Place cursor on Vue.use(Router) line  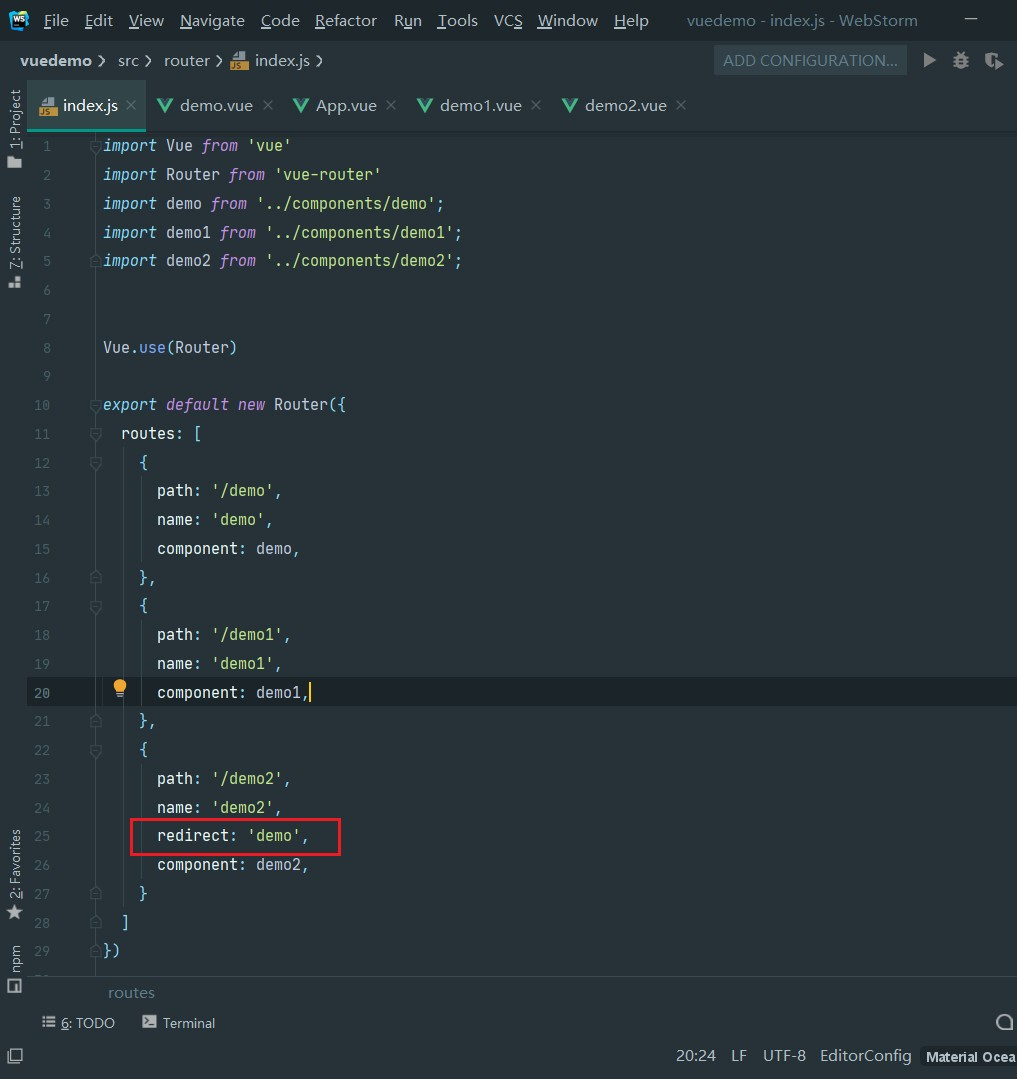point(170,348)
